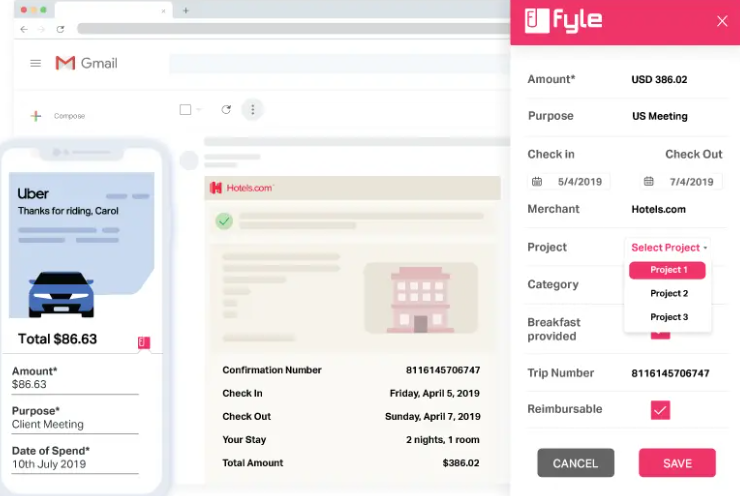Viewport: 740px width, 496px height.
Task: Toggle the Breakfast provided checkbox
Action: tap(660, 335)
